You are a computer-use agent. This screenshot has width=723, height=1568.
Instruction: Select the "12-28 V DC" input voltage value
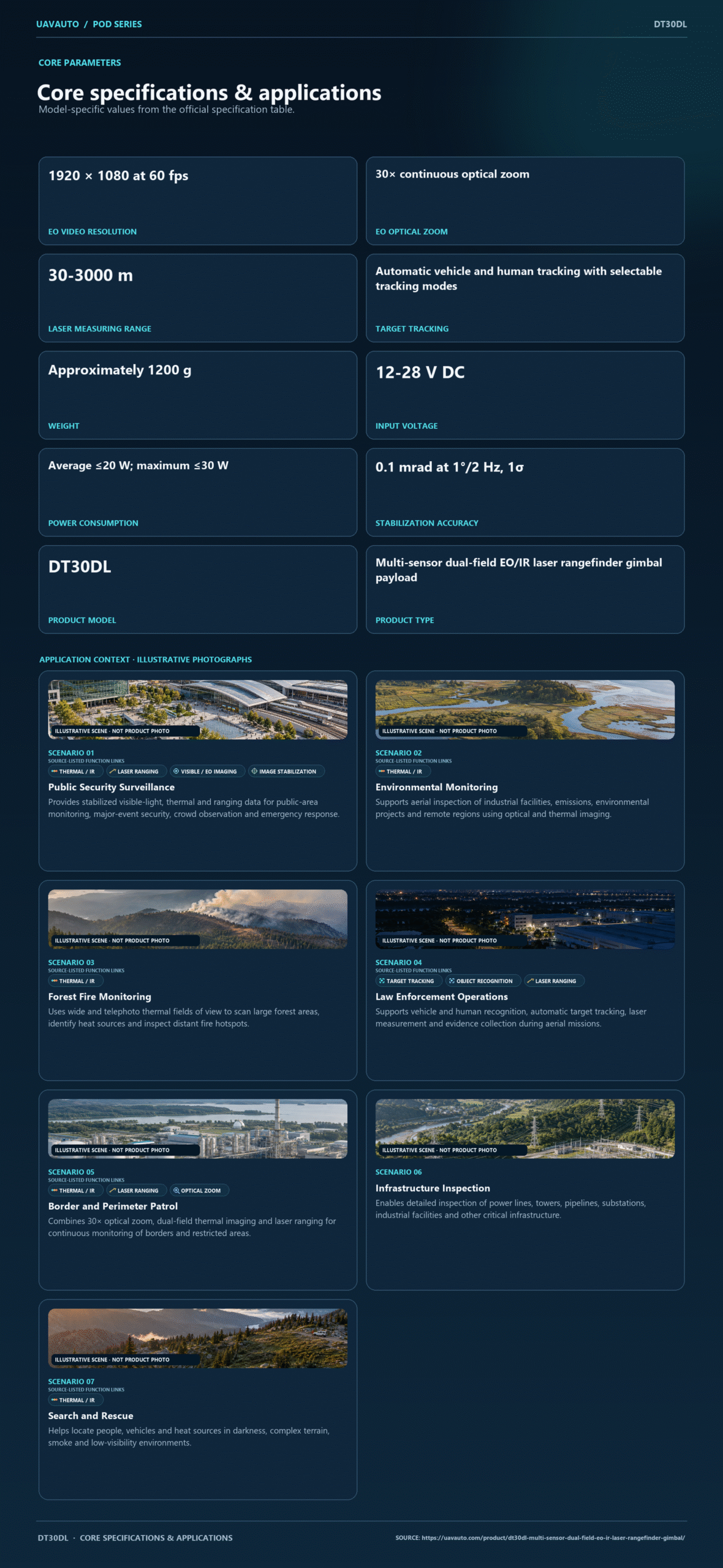(x=420, y=372)
